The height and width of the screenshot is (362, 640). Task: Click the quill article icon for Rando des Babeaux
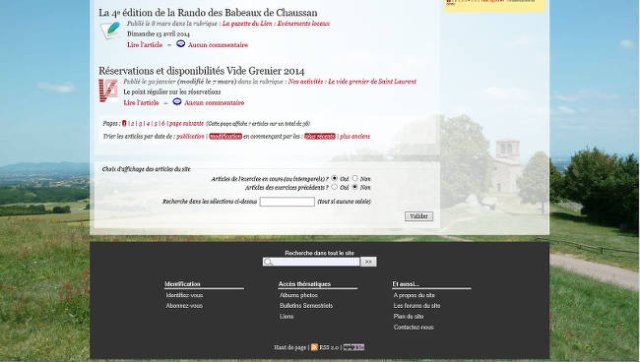tap(110, 30)
